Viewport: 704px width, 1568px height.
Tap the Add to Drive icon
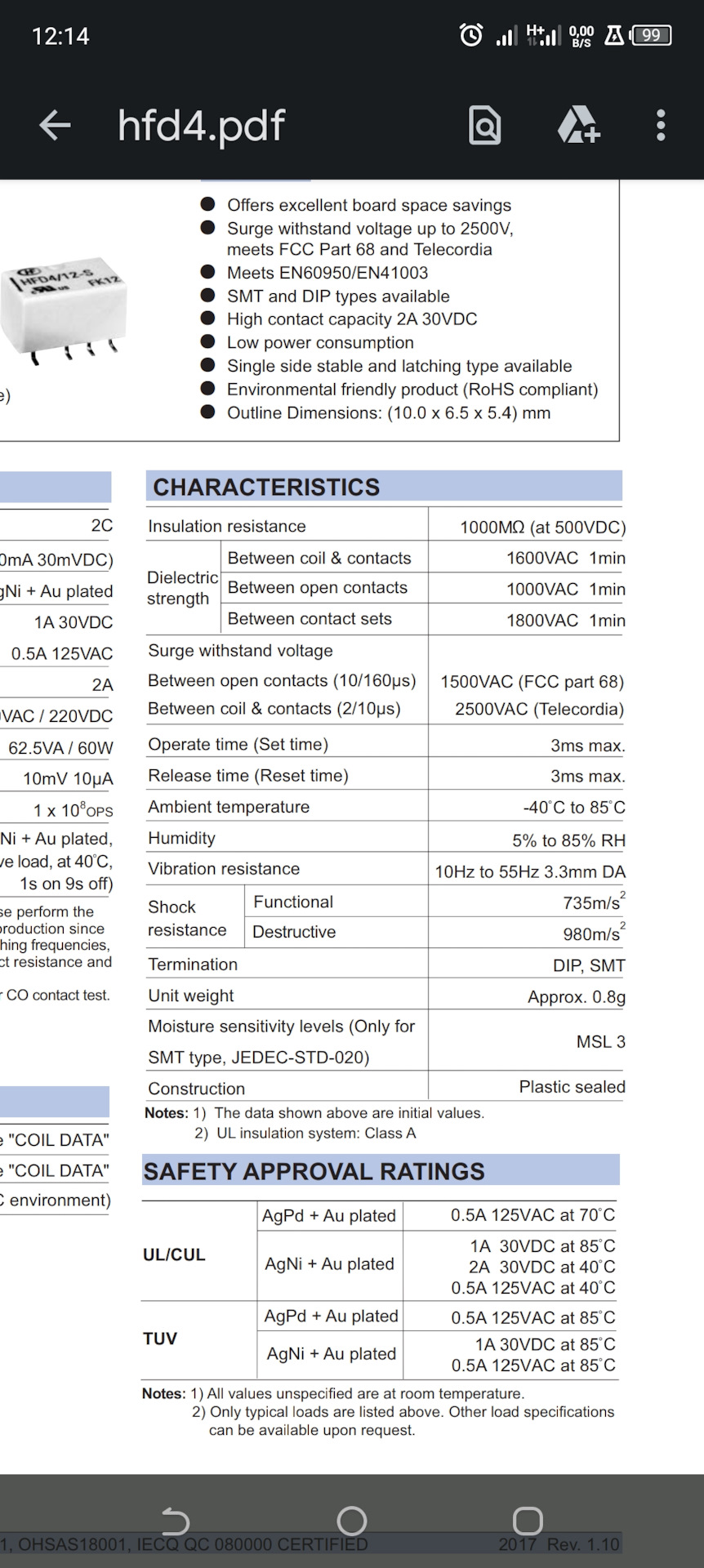coord(578,126)
